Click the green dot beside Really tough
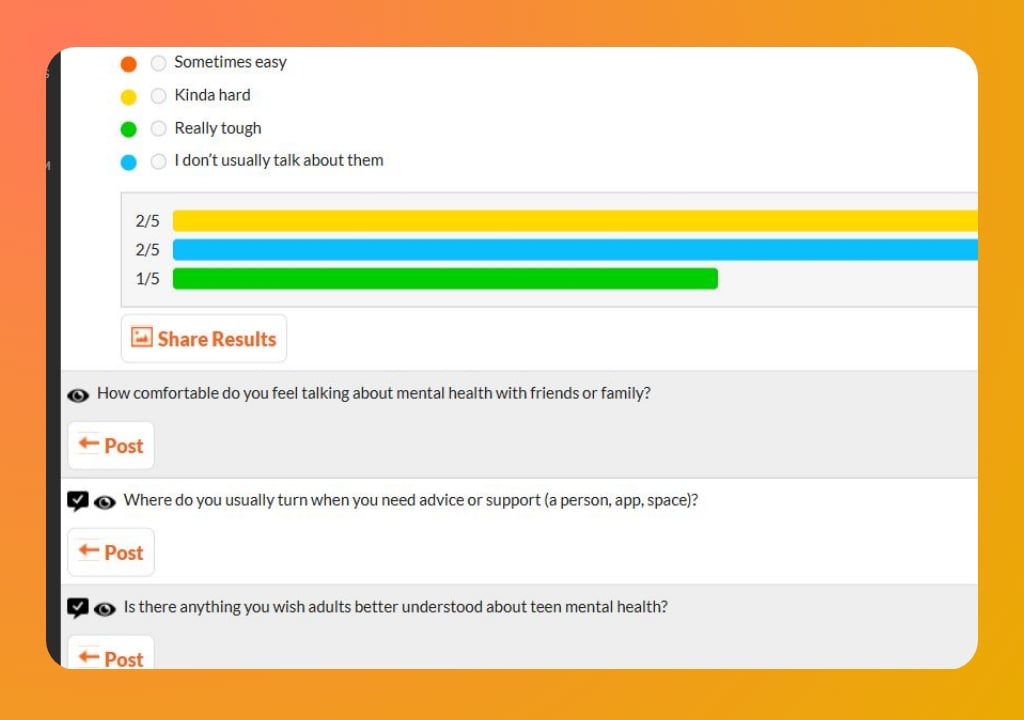1024x720 pixels. pyautogui.click(x=130, y=128)
